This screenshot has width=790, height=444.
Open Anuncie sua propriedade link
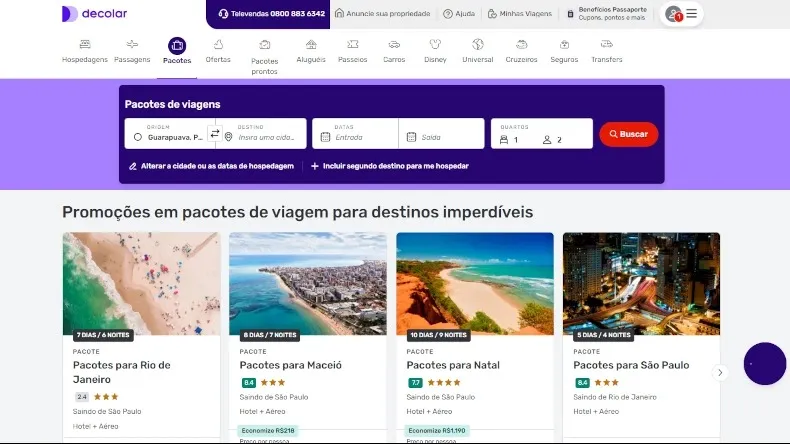point(382,14)
